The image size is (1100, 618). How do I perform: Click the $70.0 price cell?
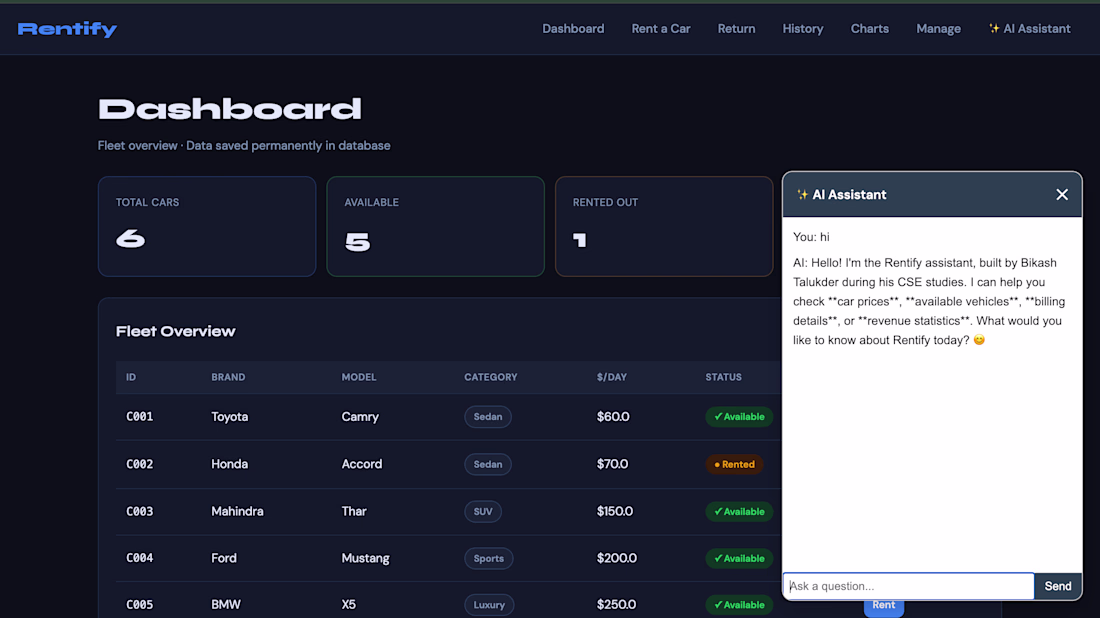pyautogui.click(x=612, y=464)
